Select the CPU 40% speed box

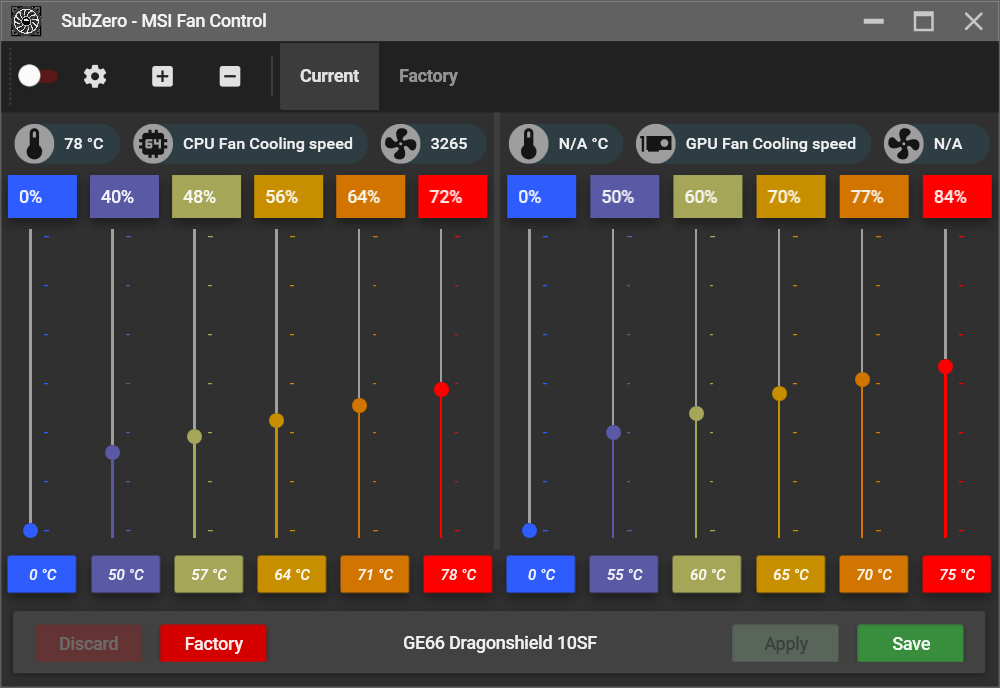(x=124, y=196)
